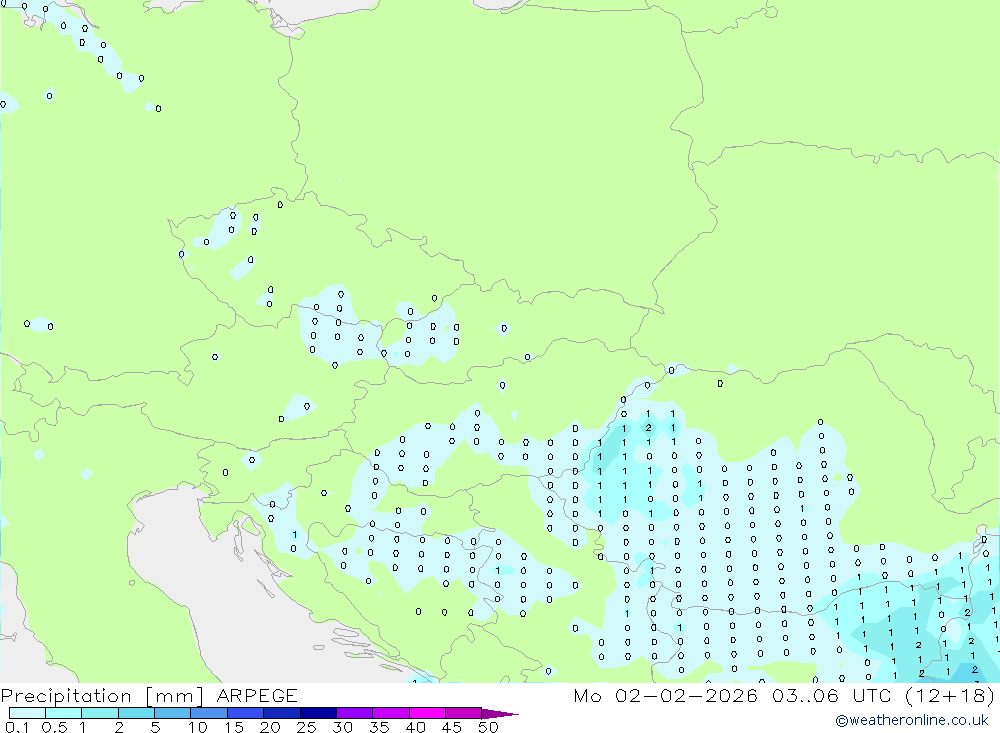This screenshot has width=1000, height=733.
Task: Click the '35' legend scale label
Action: click(379, 727)
